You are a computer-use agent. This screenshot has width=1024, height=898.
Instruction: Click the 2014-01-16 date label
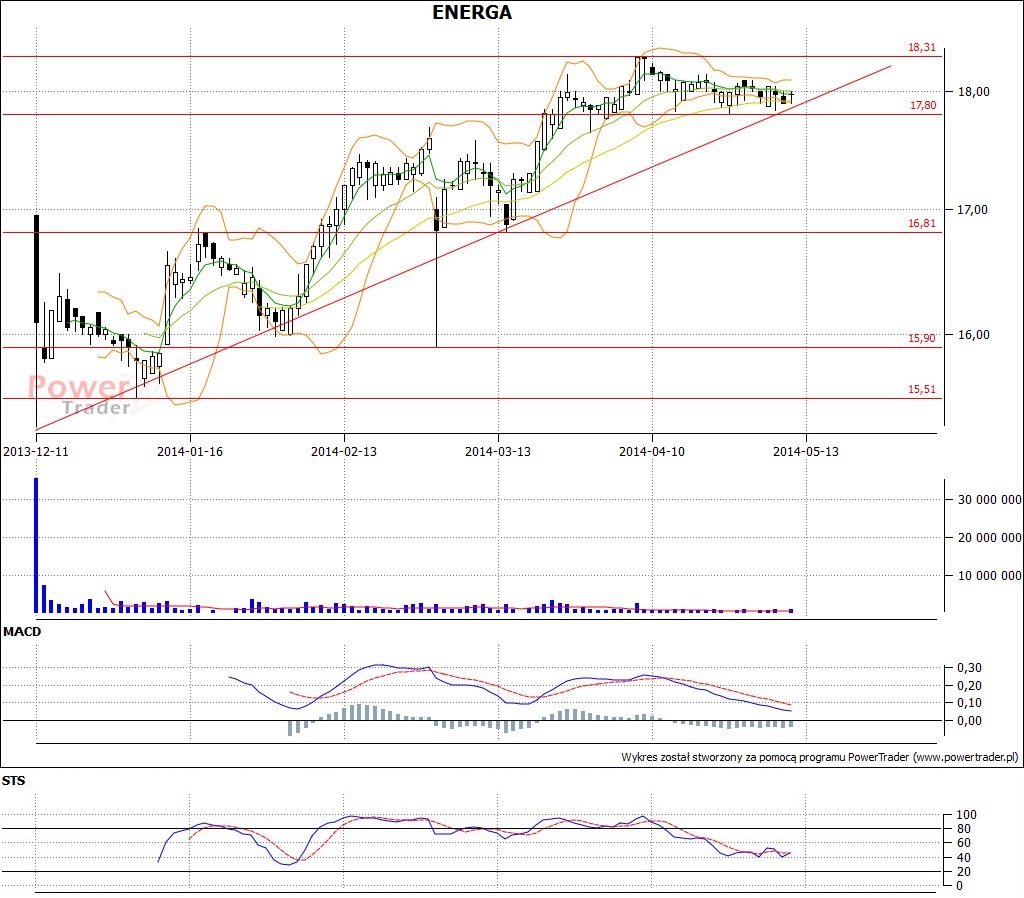[190, 451]
